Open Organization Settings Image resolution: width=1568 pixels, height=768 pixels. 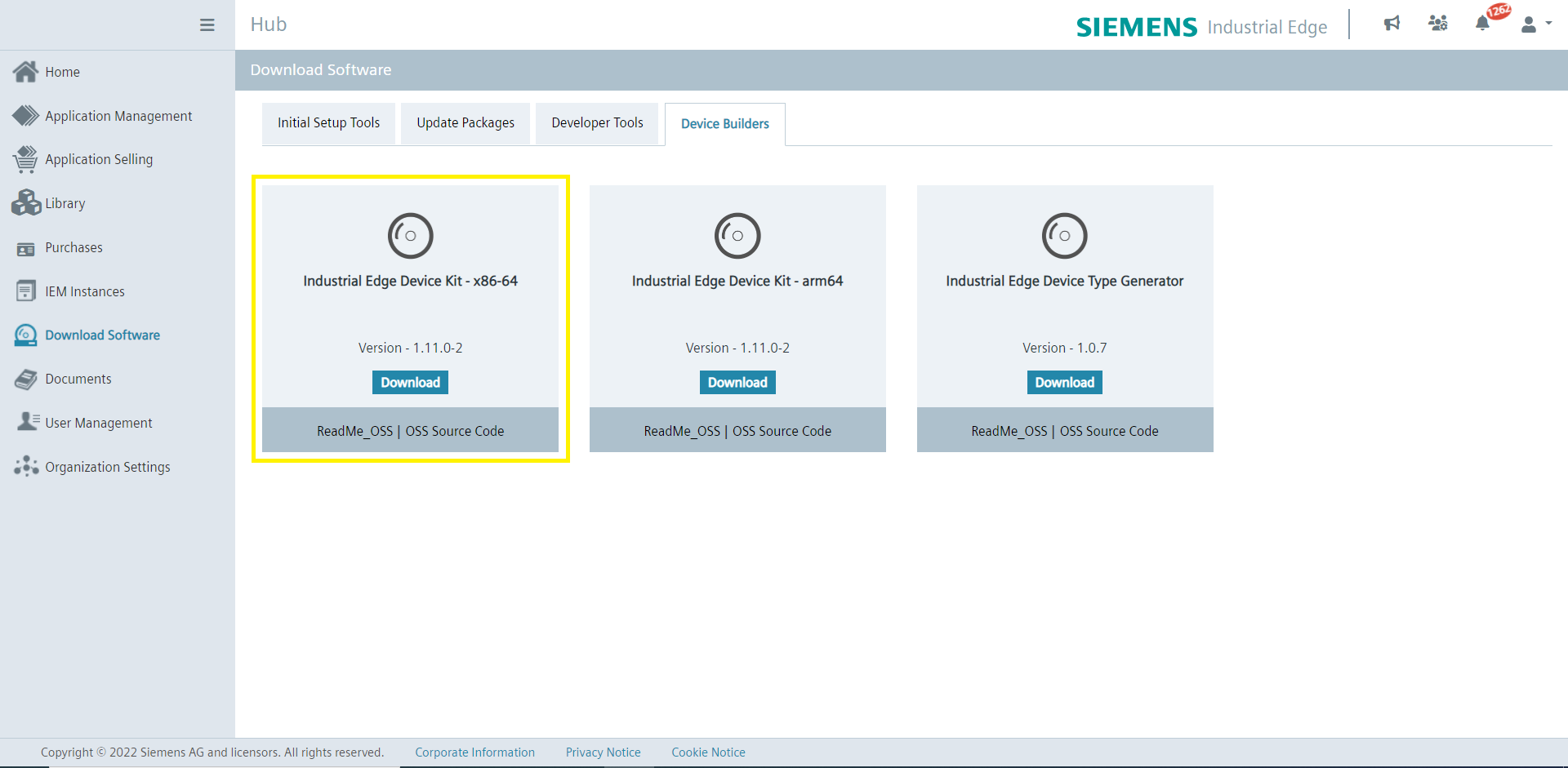tap(107, 466)
